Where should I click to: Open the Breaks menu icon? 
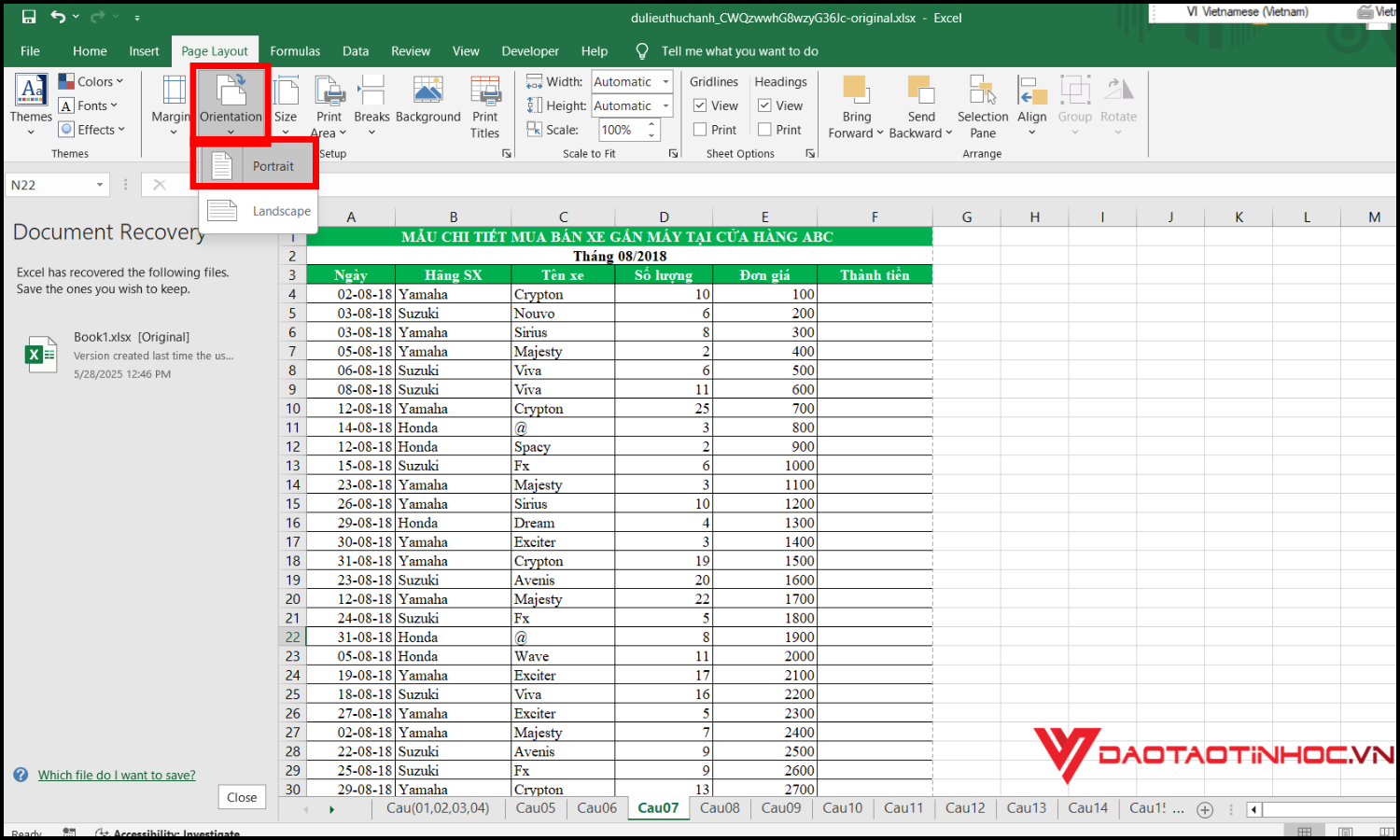[371, 91]
